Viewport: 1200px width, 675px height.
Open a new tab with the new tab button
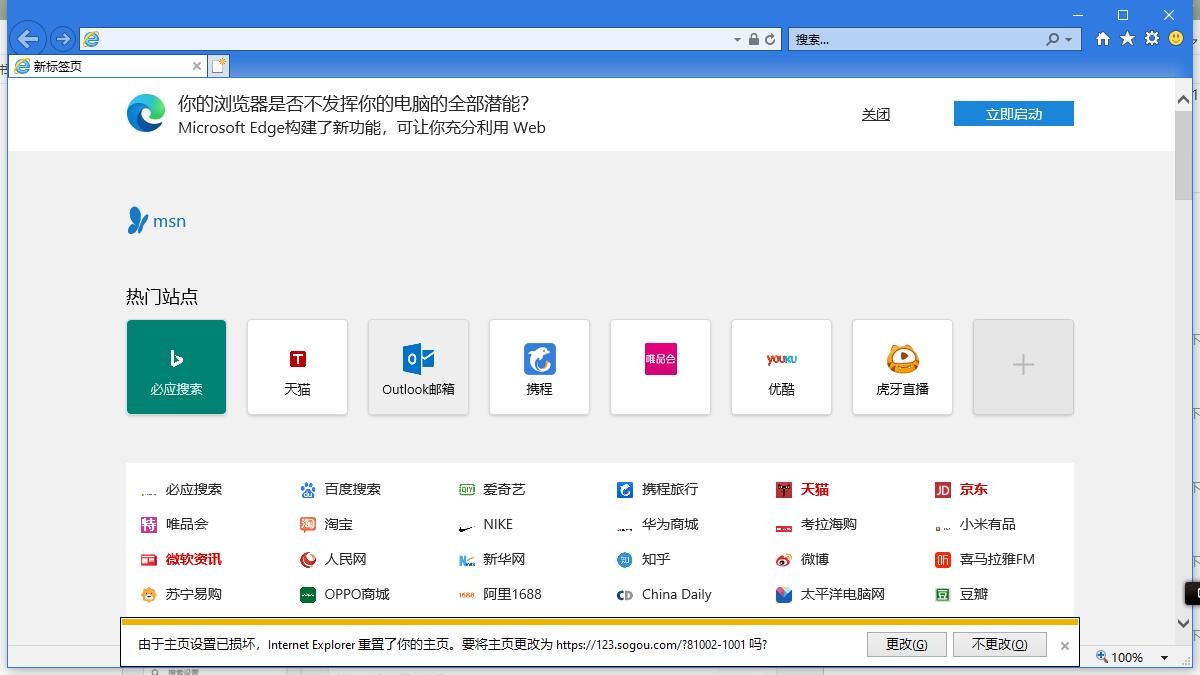click(x=218, y=64)
